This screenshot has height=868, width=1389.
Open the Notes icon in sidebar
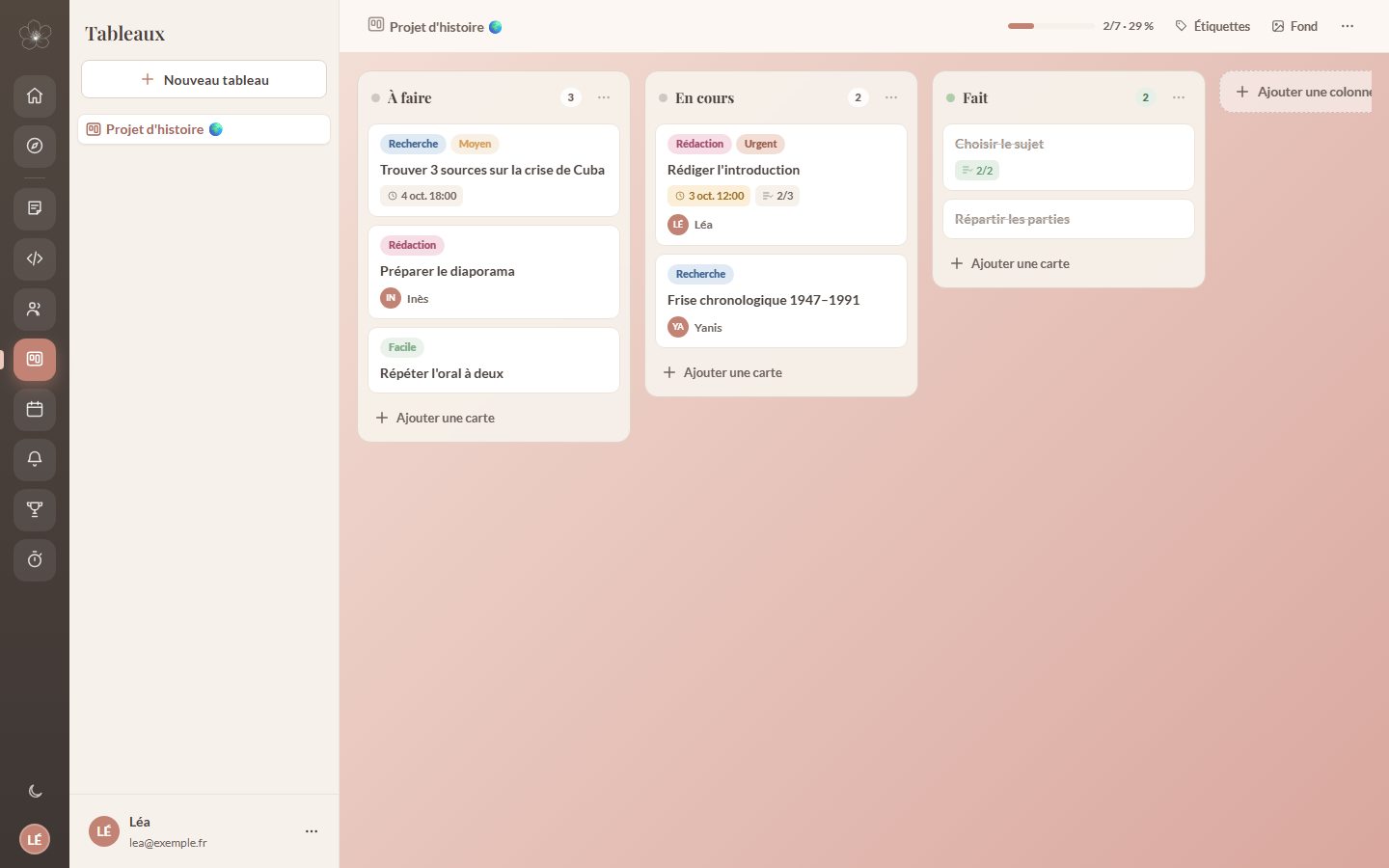point(35,208)
